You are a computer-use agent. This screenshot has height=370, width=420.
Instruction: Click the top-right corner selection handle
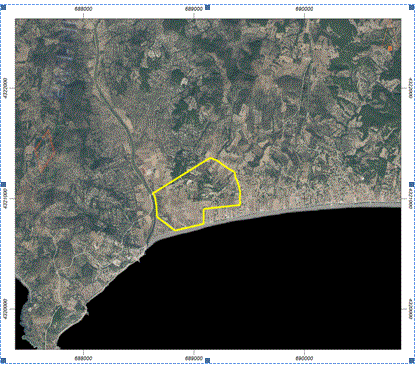(412, 7)
